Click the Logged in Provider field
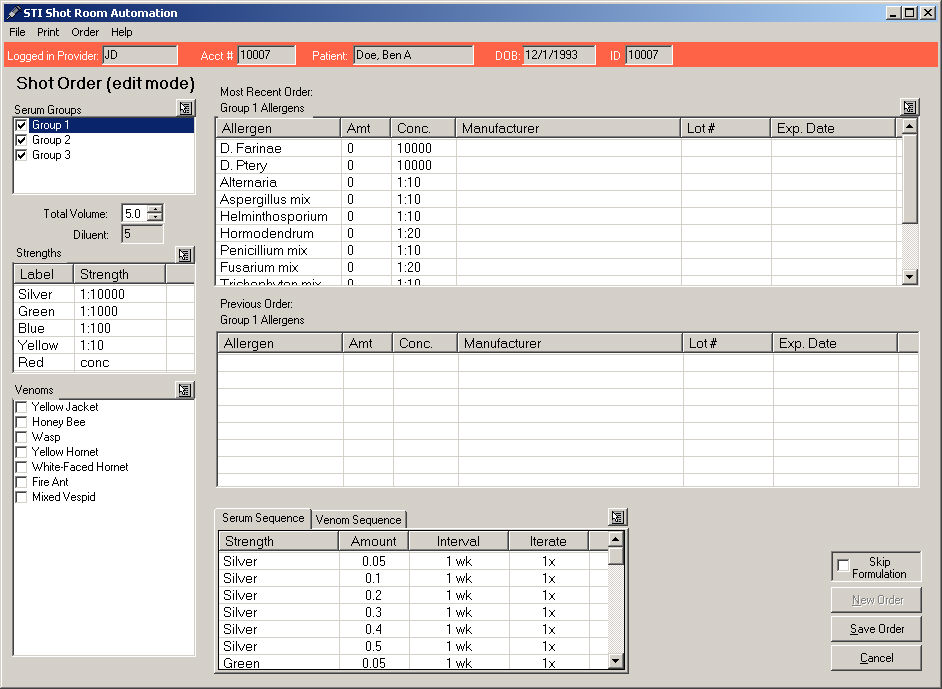 point(140,55)
